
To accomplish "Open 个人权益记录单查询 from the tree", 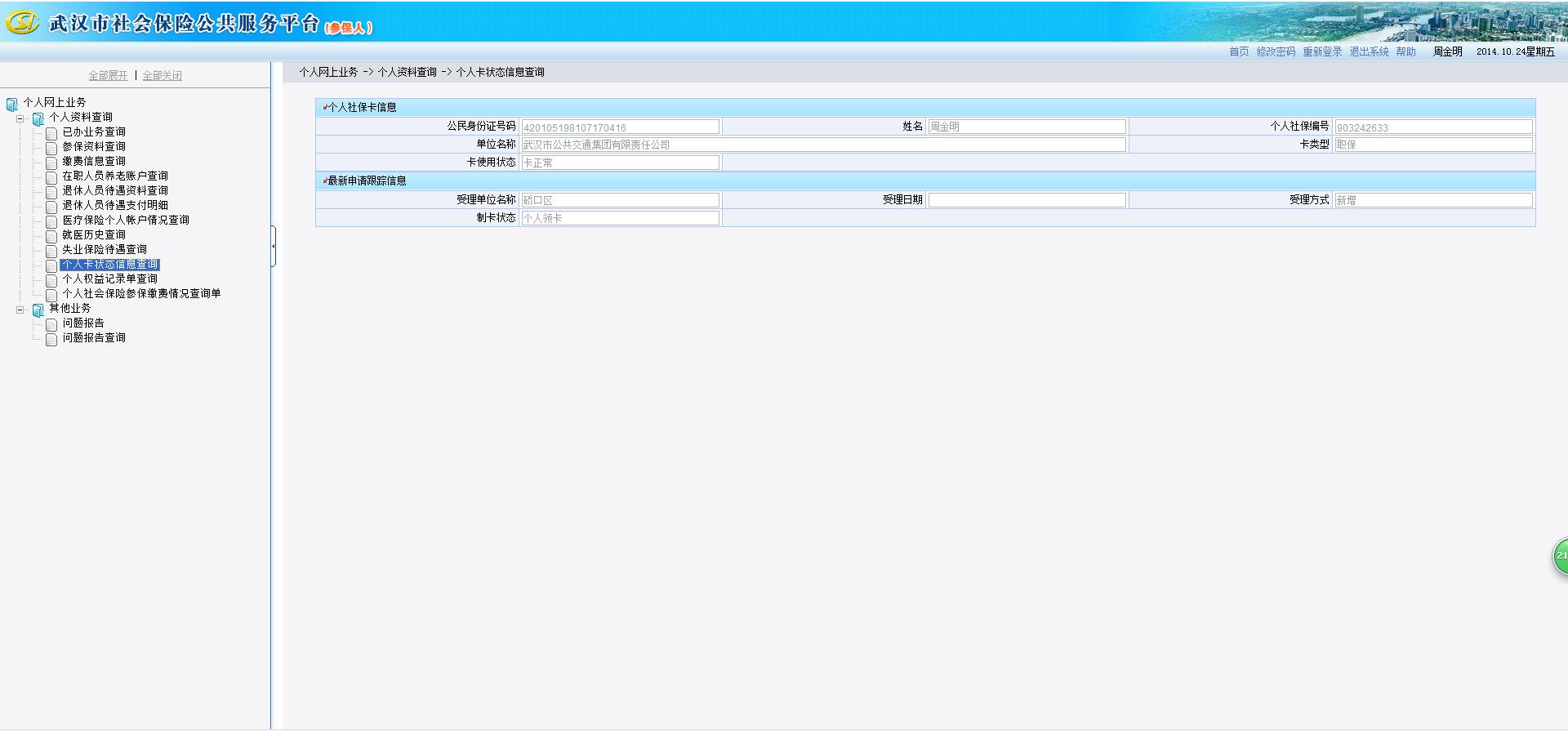I will pyautogui.click(x=109, y=279).
